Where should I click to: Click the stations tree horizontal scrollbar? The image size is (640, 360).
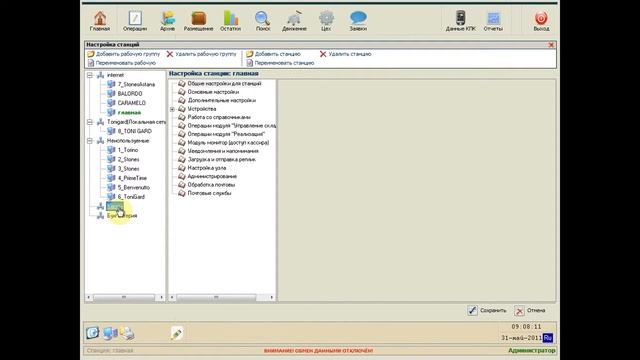pyautogui.click(x=124, y=298)
